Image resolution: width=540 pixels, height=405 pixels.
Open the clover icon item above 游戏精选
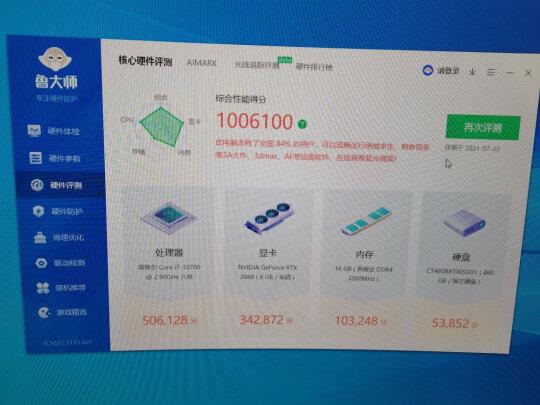61,288
